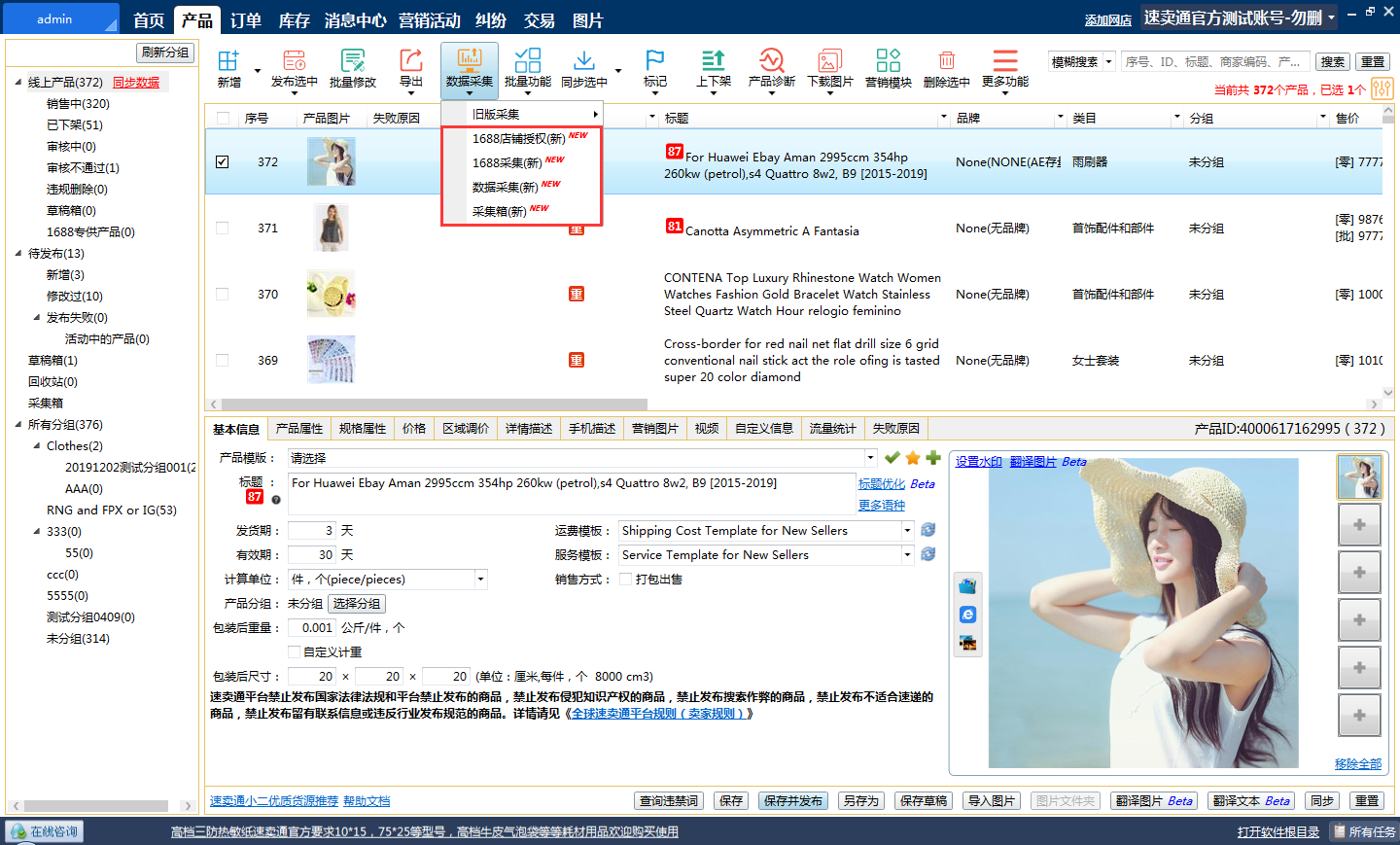Select the first image thumbnail slot
Image resolution: width=1400 pixels, height=845 pixels.
click(x=1359, y=477)
